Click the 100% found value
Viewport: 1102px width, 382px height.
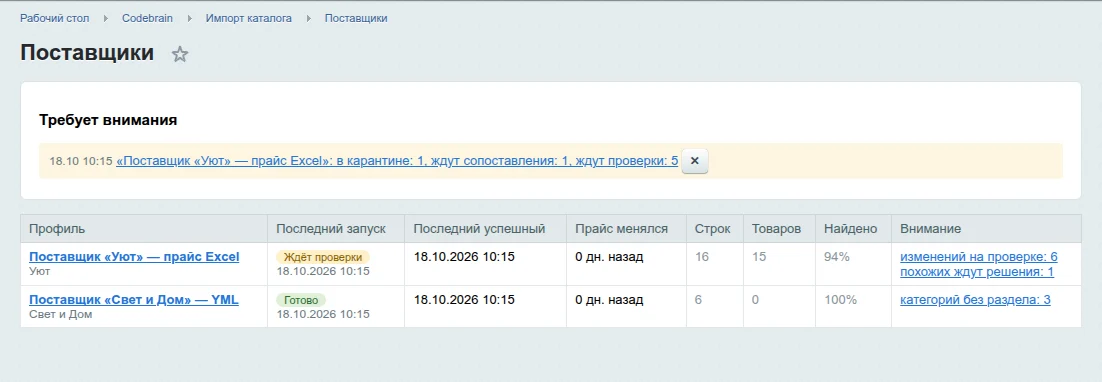click(840, 300)
